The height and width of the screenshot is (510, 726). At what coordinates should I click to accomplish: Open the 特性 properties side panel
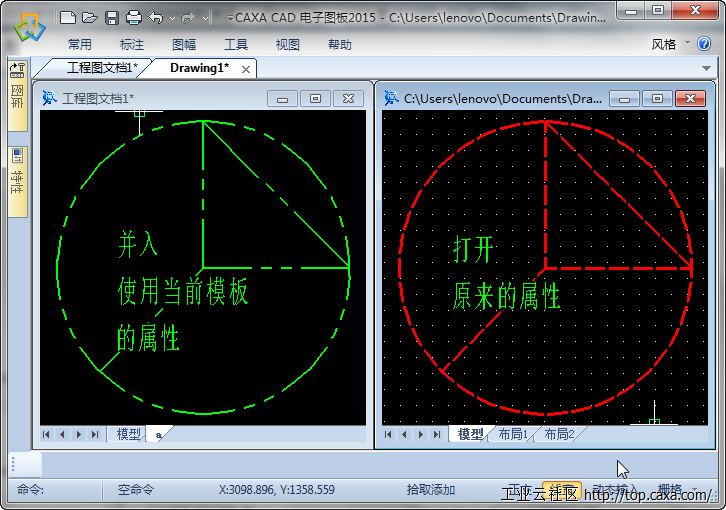pyautogui.click(x=17, y=172)
